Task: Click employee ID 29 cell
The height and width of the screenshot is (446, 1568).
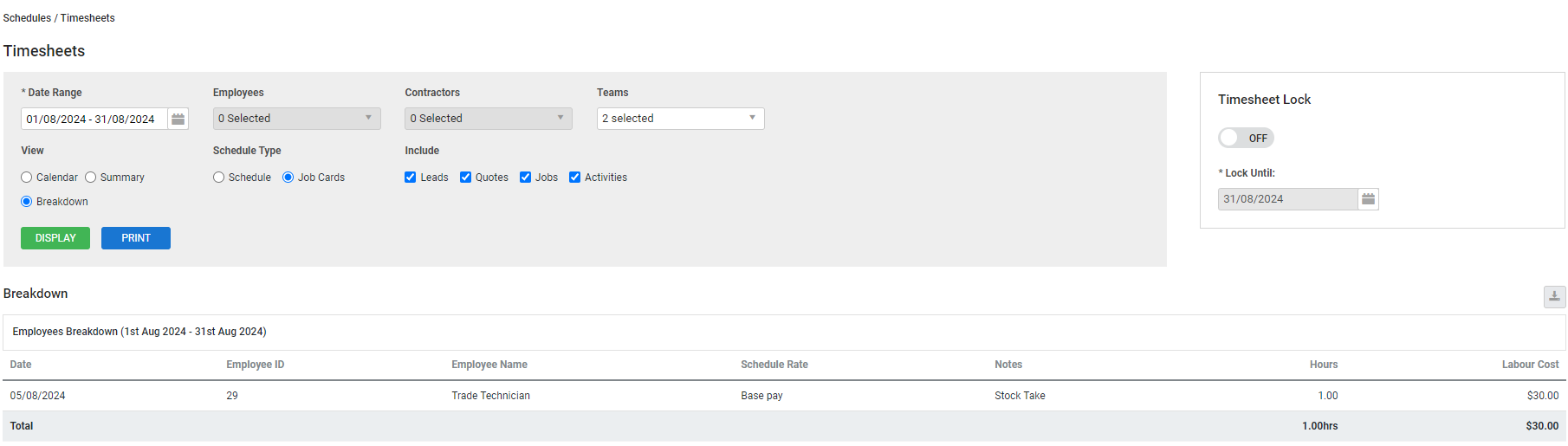Action: pos(232,396)
